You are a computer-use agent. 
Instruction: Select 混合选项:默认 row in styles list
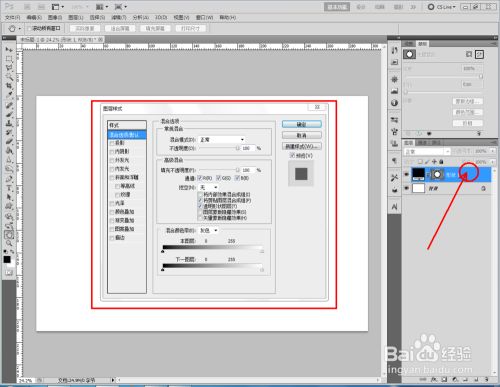[127, 135]
